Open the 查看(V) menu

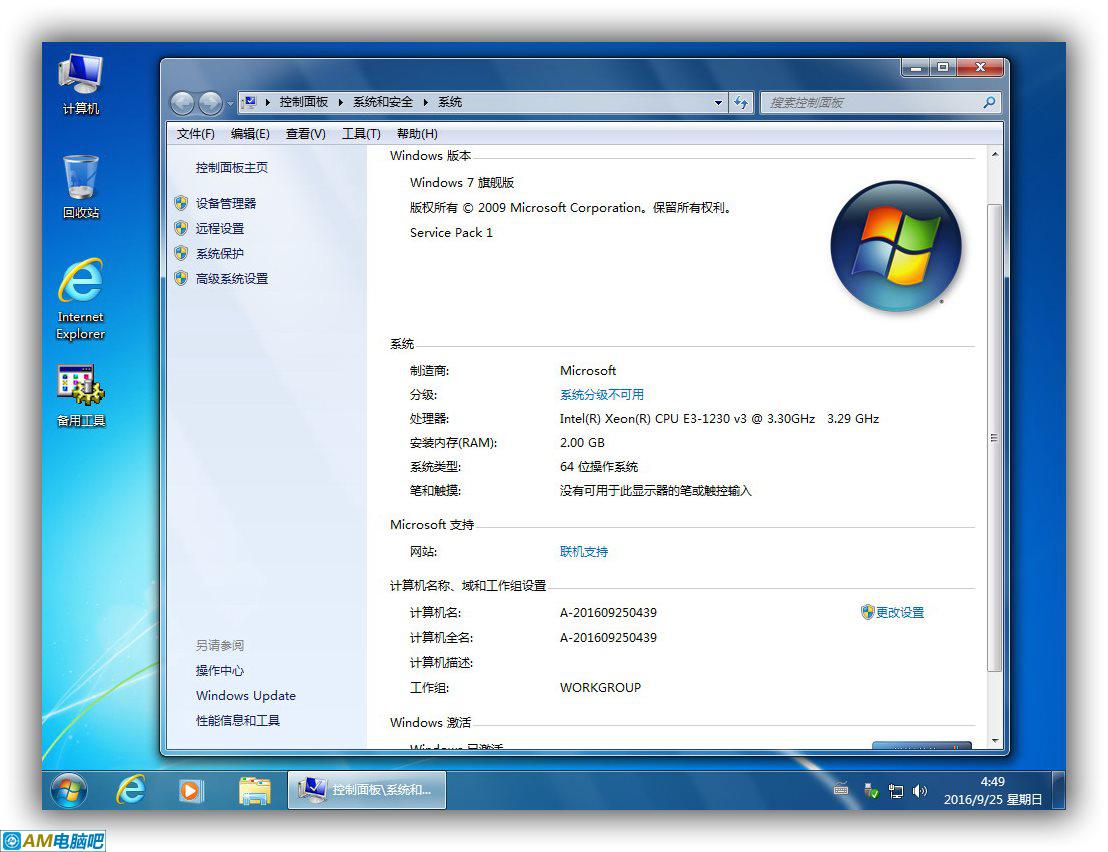click(305, 134)
